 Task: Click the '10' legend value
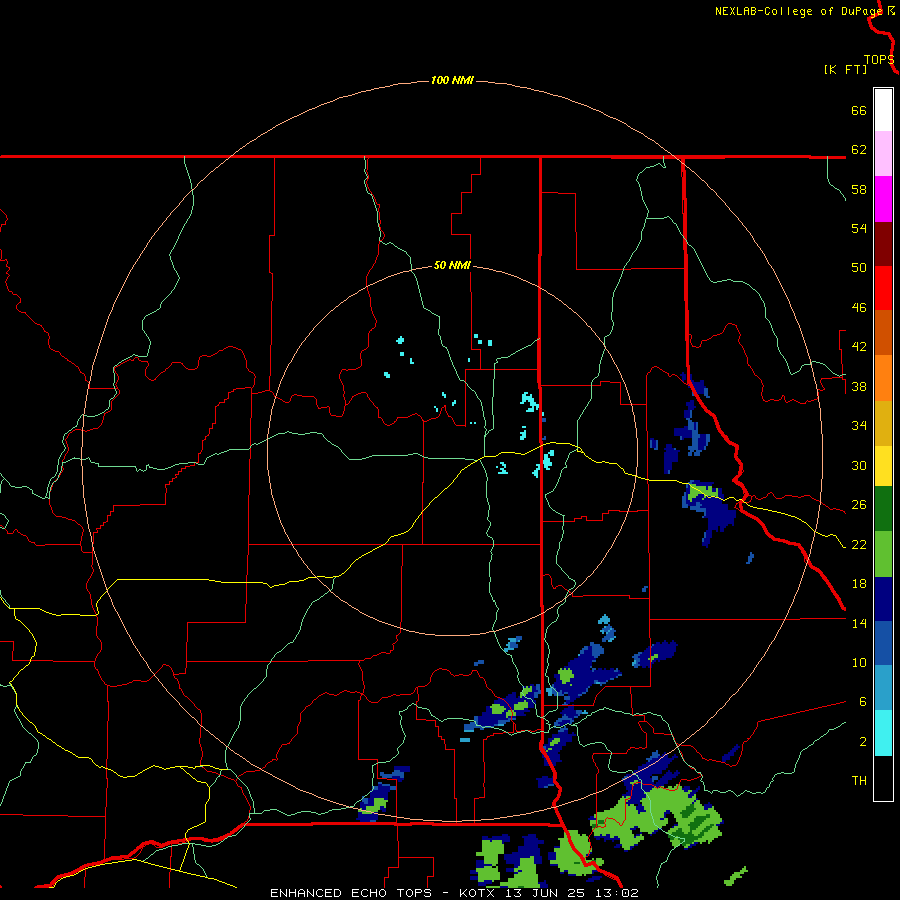[859, 663]
